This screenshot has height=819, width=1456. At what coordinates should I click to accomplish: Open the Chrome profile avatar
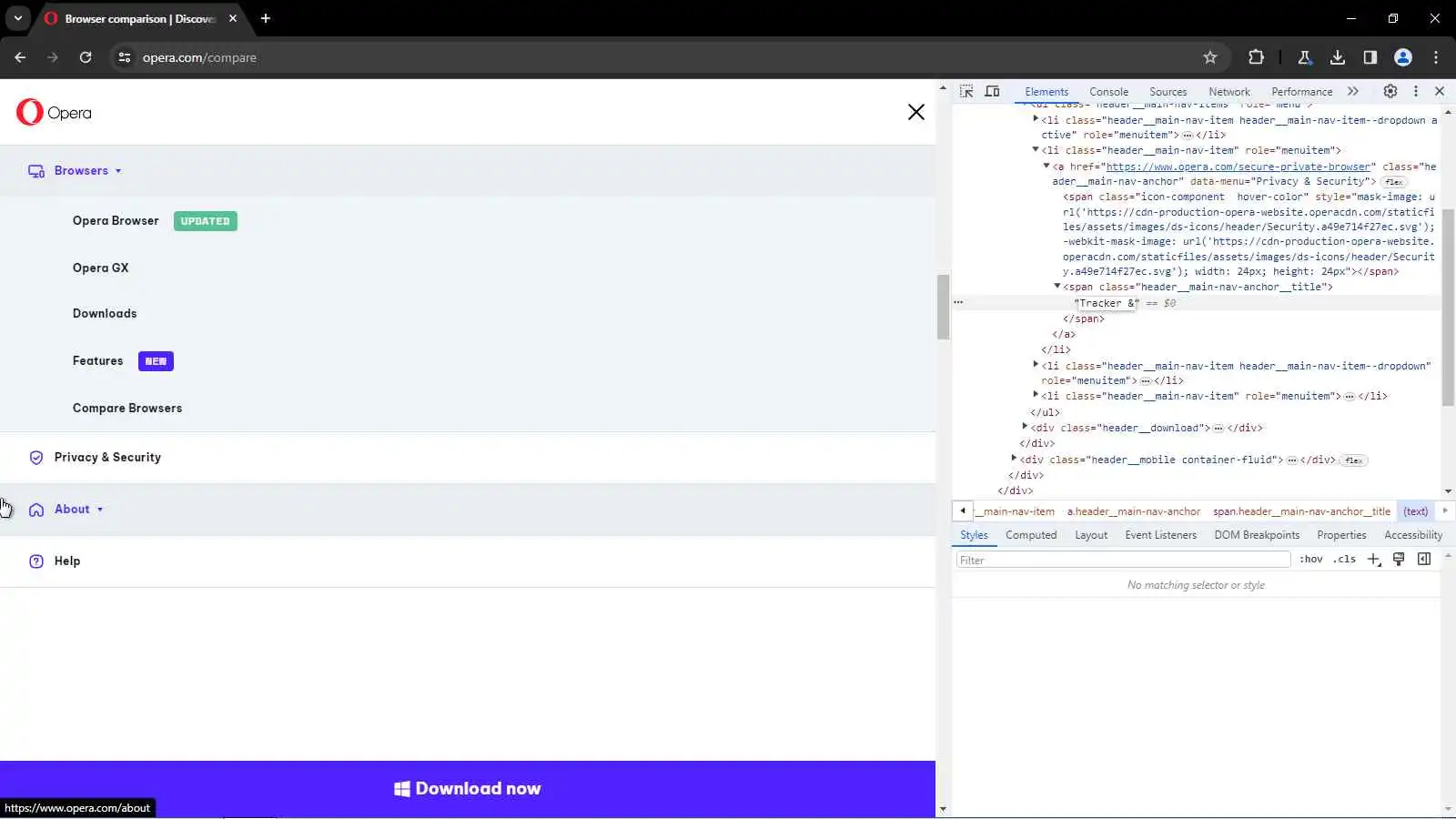coord(1403,57)
